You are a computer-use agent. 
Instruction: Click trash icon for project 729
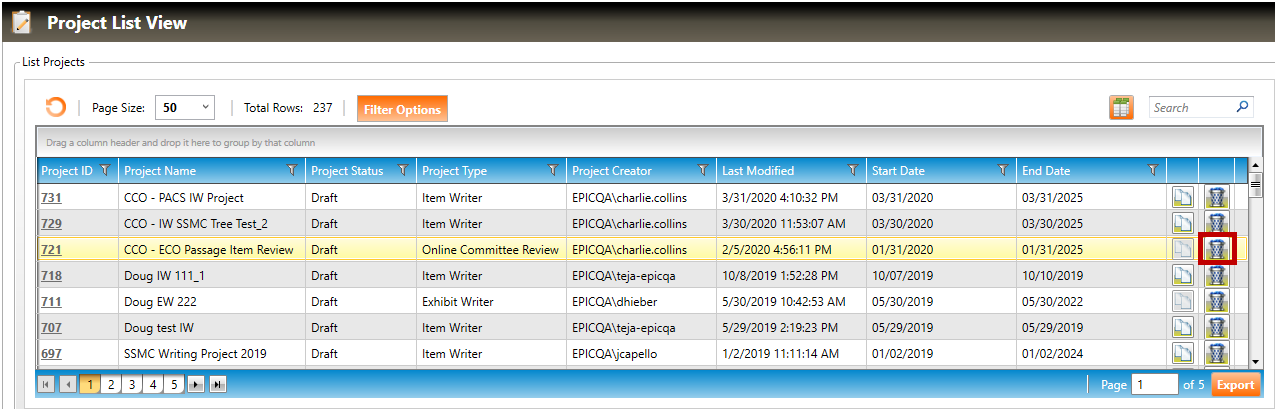pyautogui.click(x=1216, y=223)
